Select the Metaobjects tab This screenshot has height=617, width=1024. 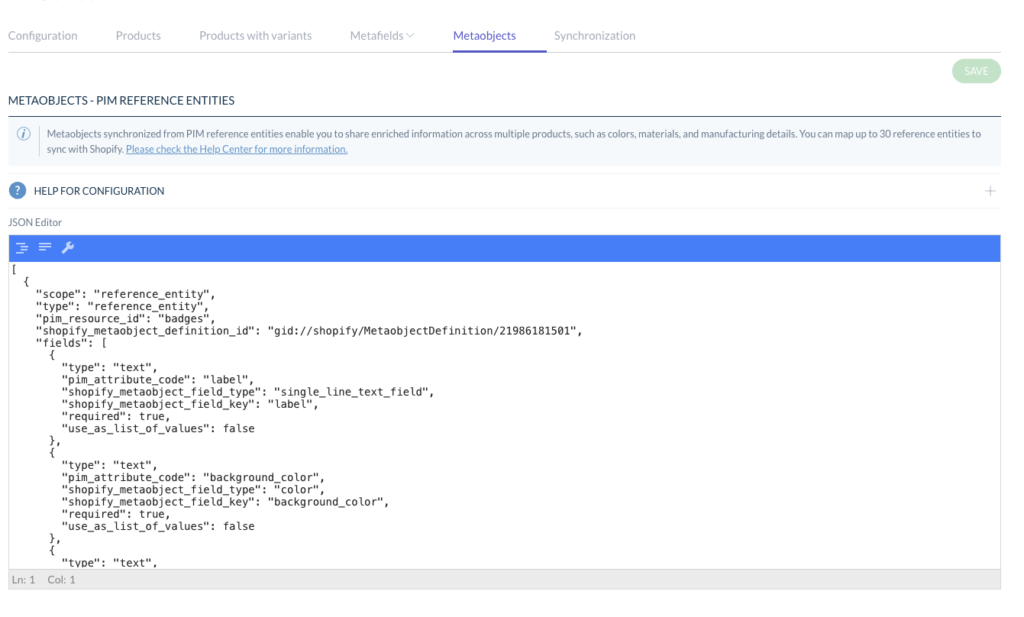click(x=484, y=36)
